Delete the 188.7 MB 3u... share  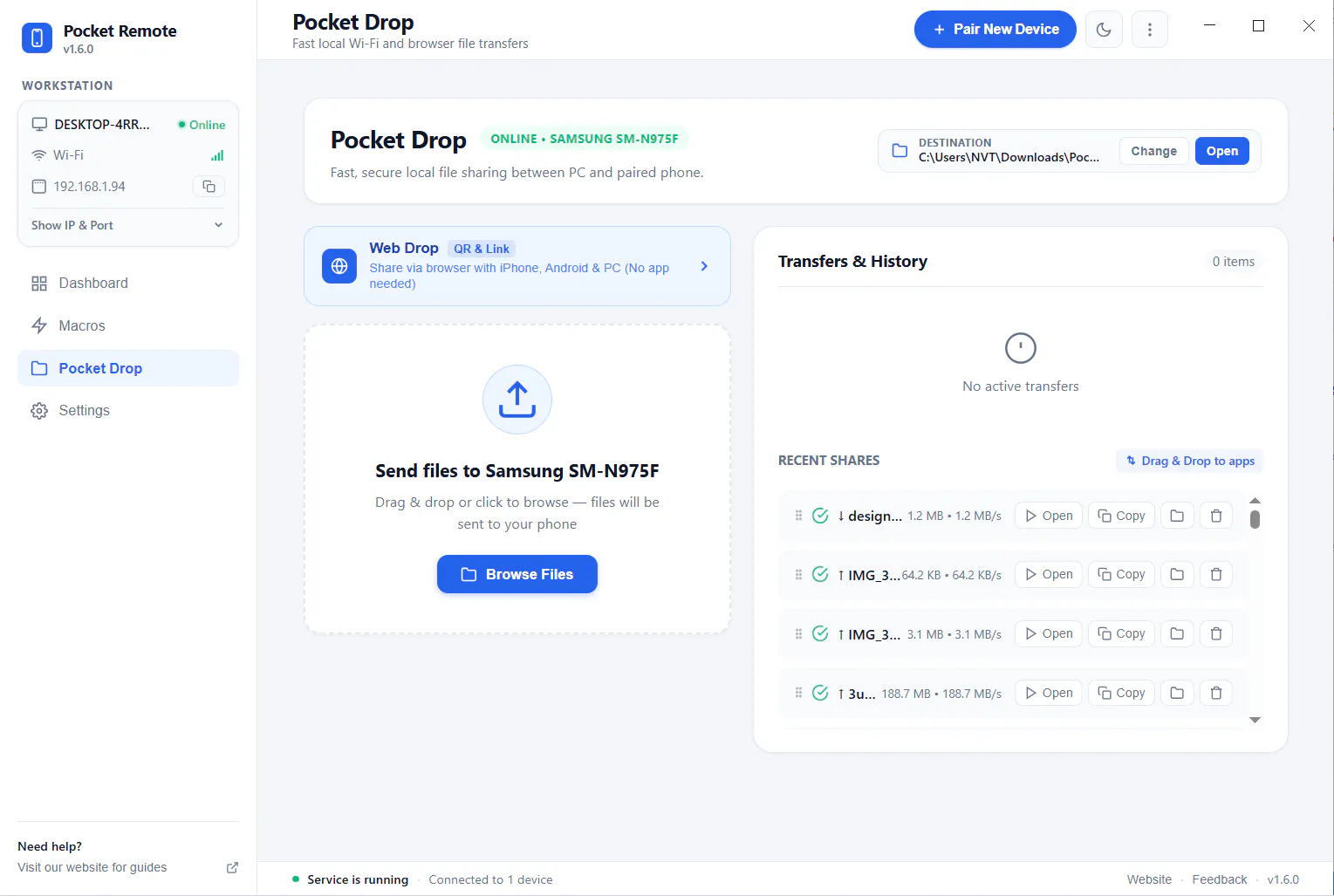coord(1216,693)
